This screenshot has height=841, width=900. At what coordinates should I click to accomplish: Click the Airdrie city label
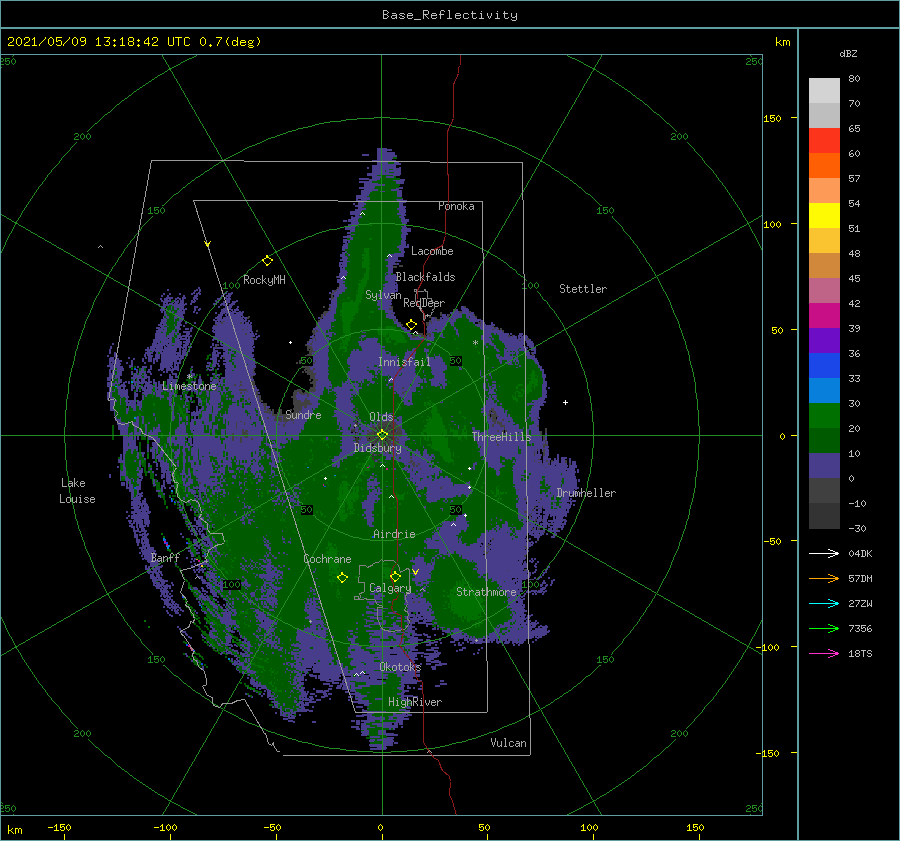tap(394, 534)
